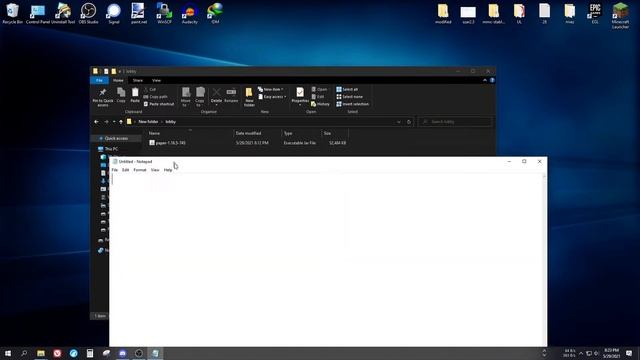This screenshot has width=640, height=360.
Task: Click Paste icon in Explorer ribbon
Action: 135,95
